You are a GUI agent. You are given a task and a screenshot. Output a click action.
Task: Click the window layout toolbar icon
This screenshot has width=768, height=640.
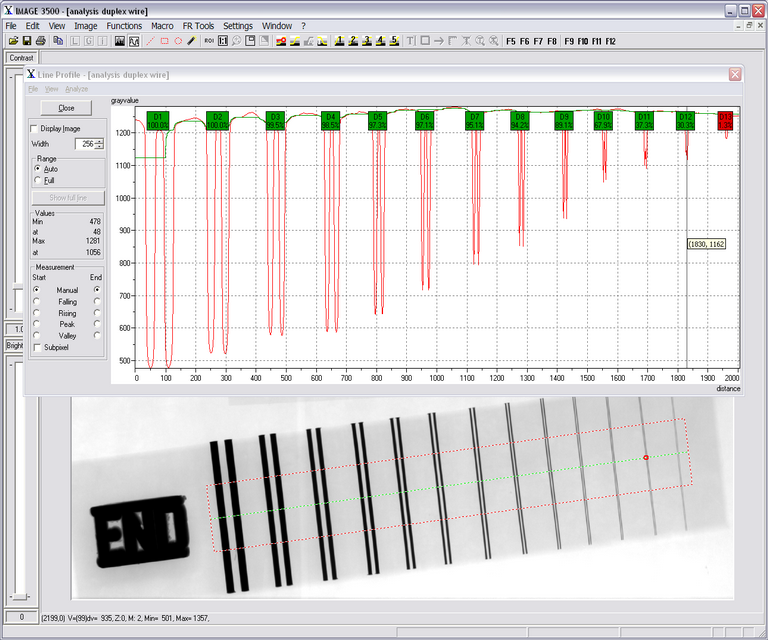point(250,41)
